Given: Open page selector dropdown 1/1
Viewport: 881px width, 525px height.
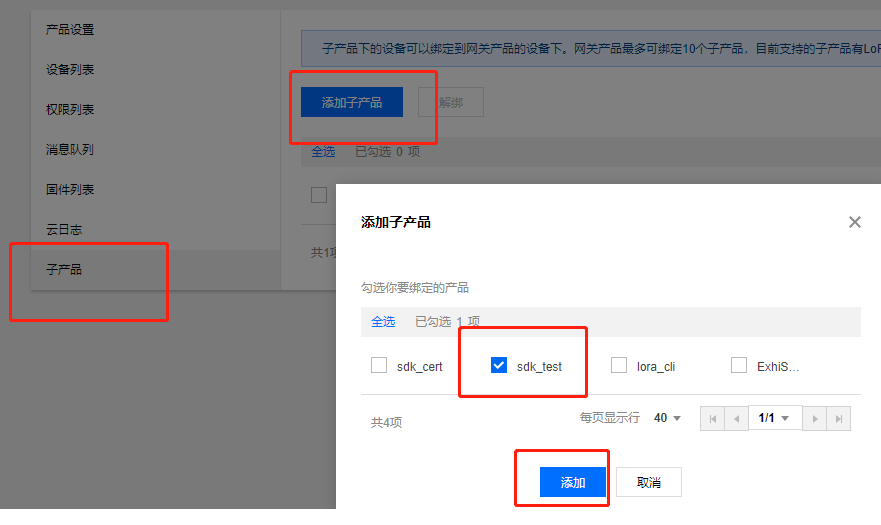Looking at the screenshot, I should pos(775,418).
